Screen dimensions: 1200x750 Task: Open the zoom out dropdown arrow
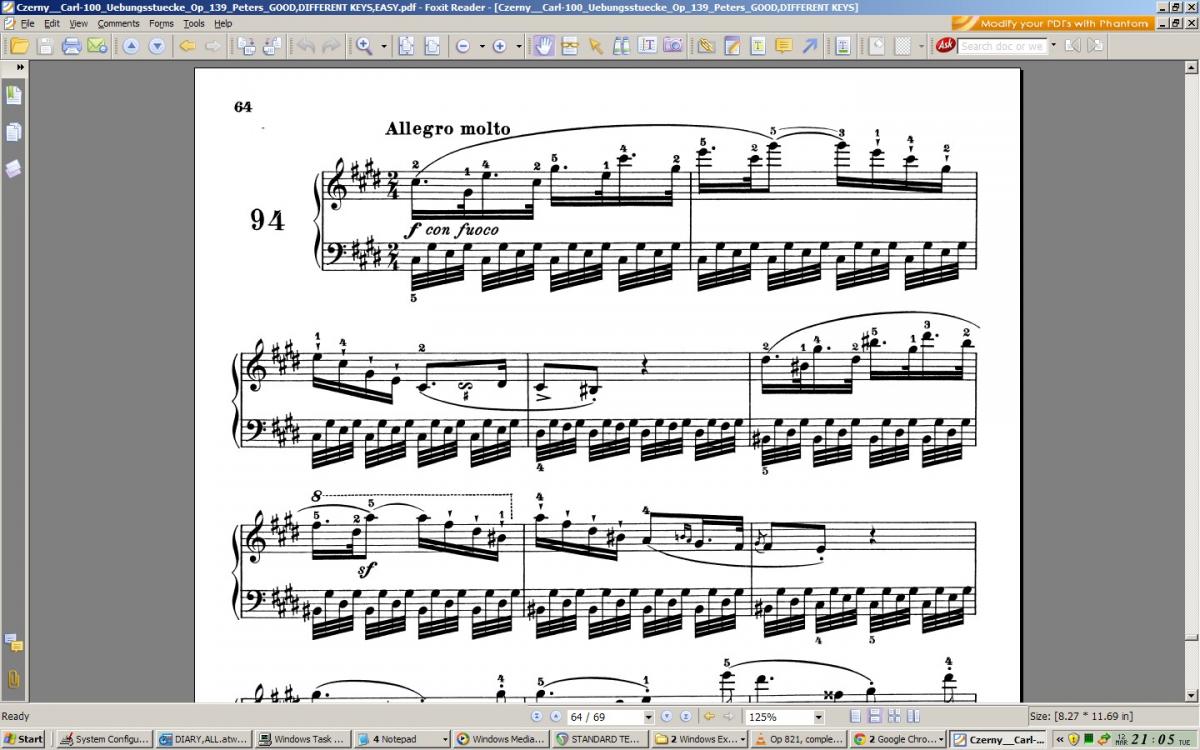point(482,46)
